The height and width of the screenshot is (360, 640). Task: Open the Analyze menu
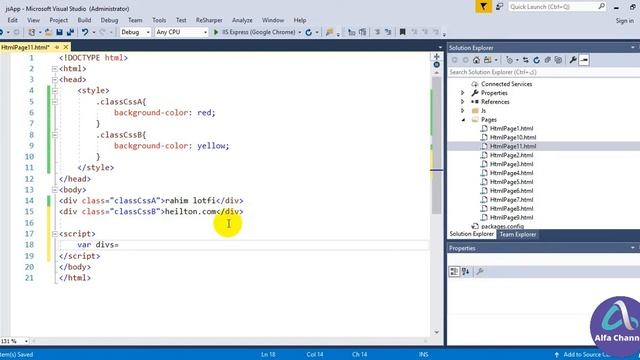pos(242,20)
